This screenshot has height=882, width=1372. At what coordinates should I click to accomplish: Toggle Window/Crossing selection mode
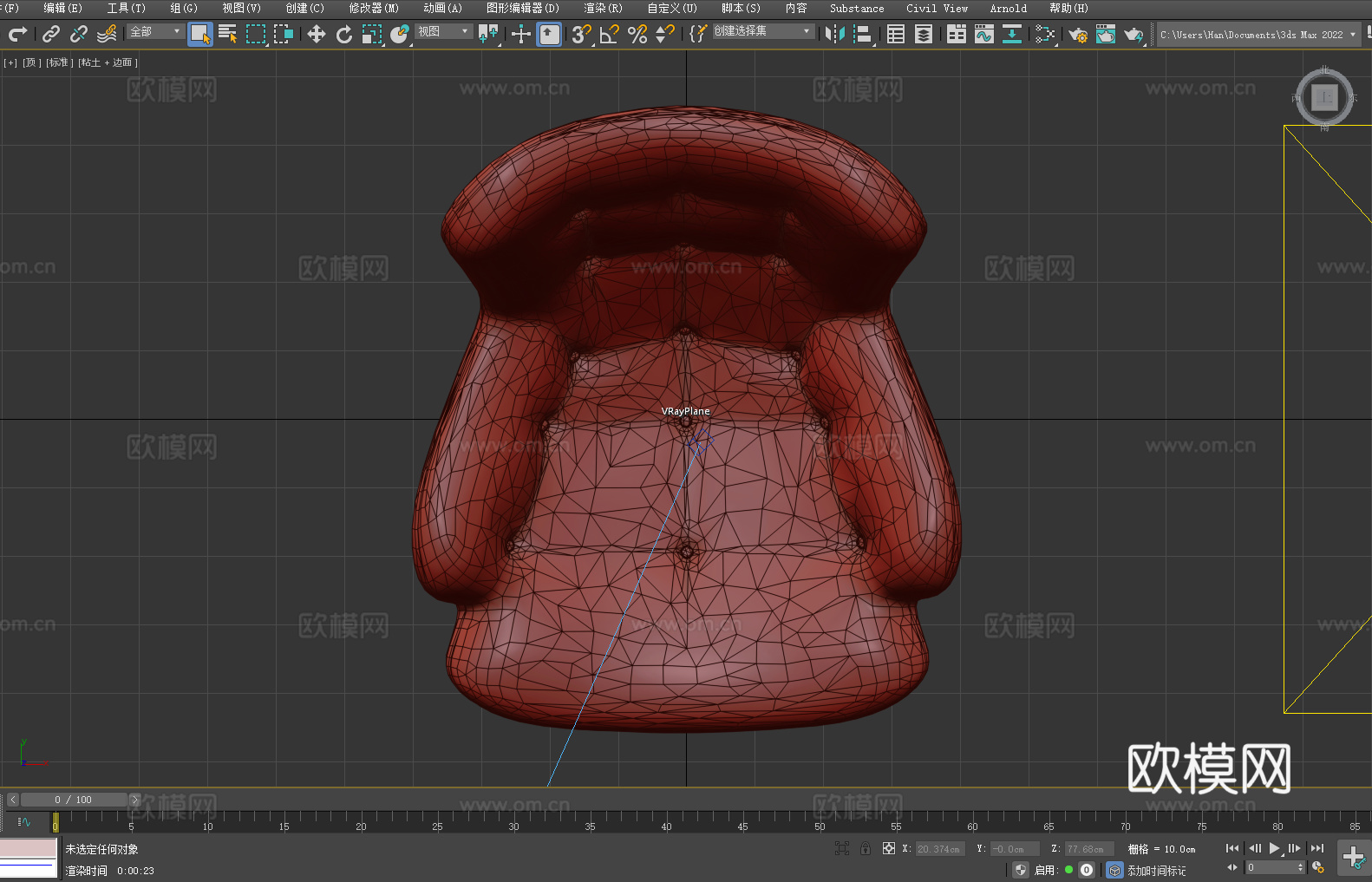(284, 34)
